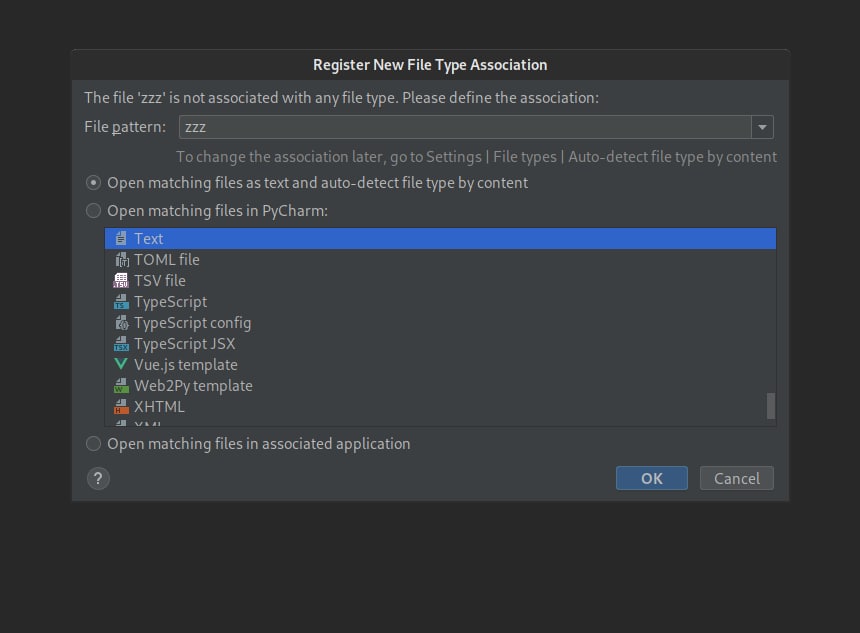Image resolution: width=860 pixels, height=633 pixels.
Task: Click the TSV file icon
Action: tap(121, 280)
